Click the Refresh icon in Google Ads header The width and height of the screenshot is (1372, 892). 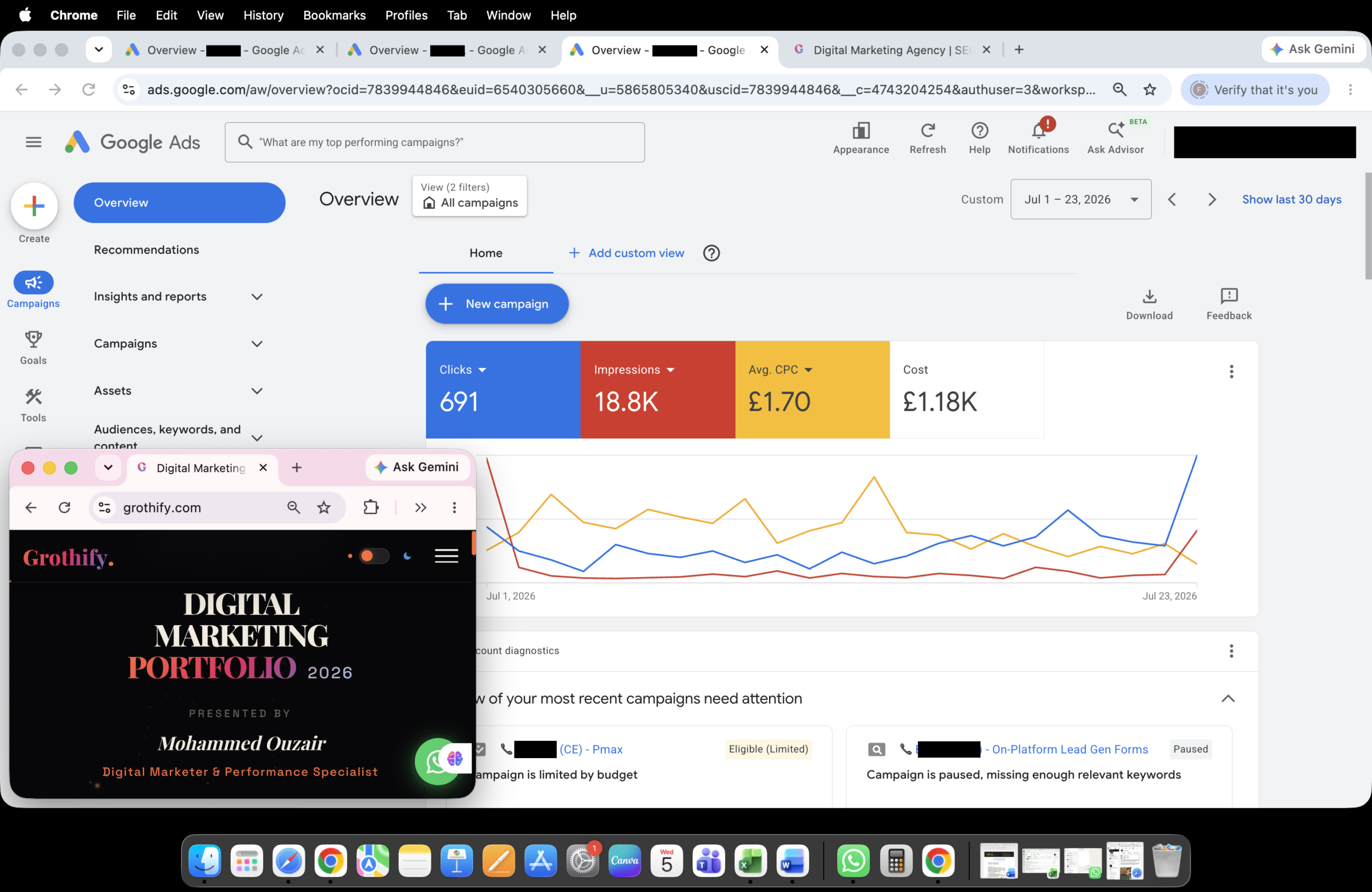(x=928, y=131)
